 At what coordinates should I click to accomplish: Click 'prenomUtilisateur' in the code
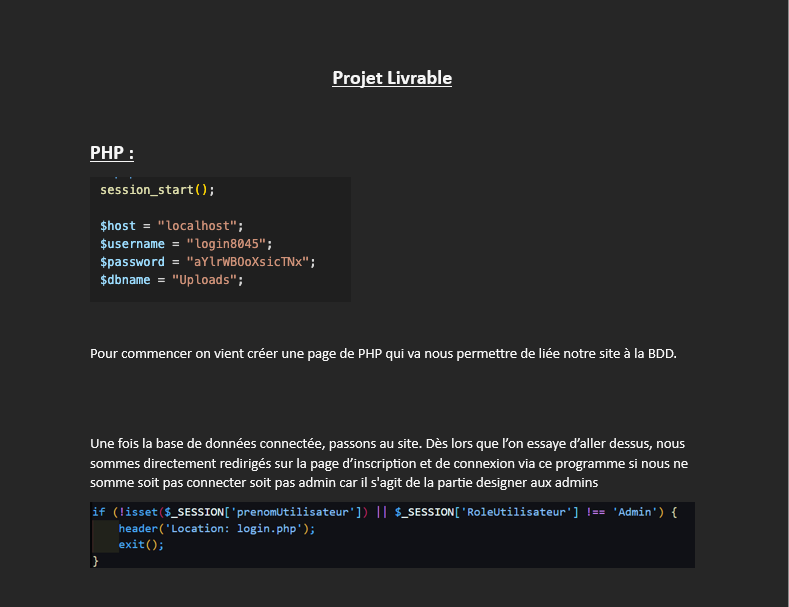click(x=292, y=512)
